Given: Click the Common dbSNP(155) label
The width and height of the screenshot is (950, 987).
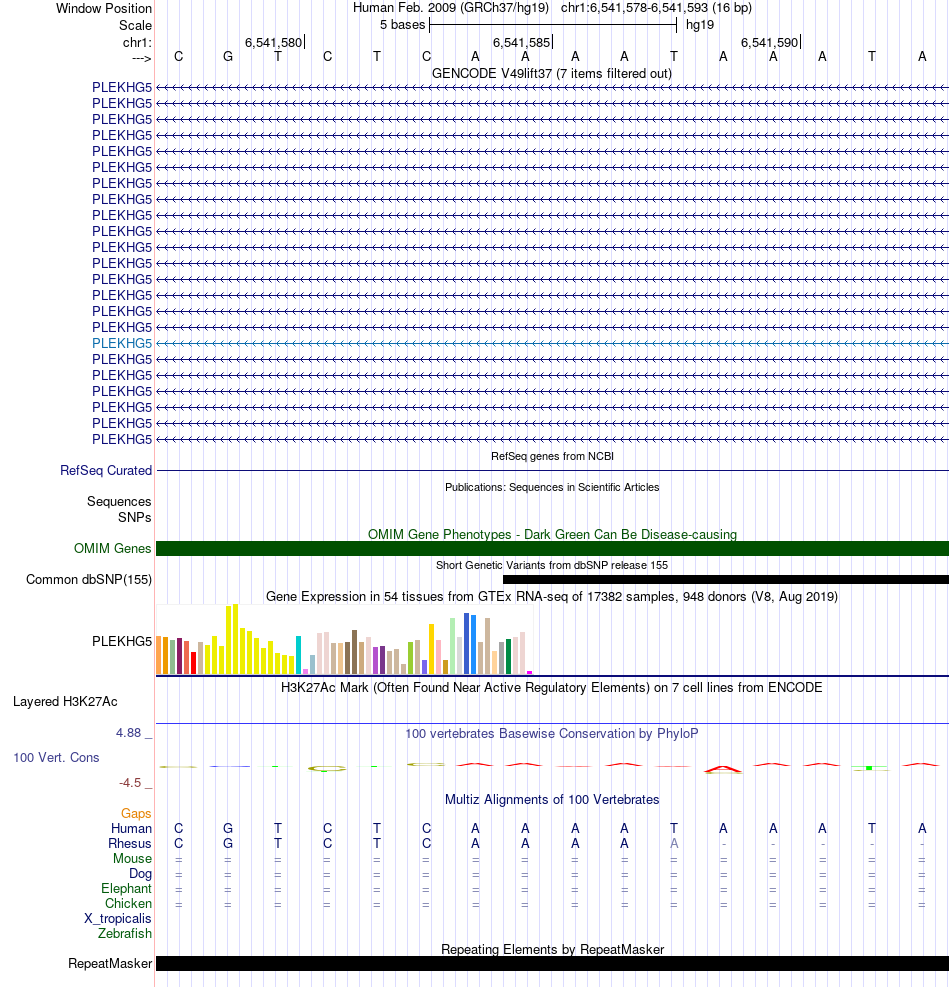Looking at the screenshot, I should 89,580.
